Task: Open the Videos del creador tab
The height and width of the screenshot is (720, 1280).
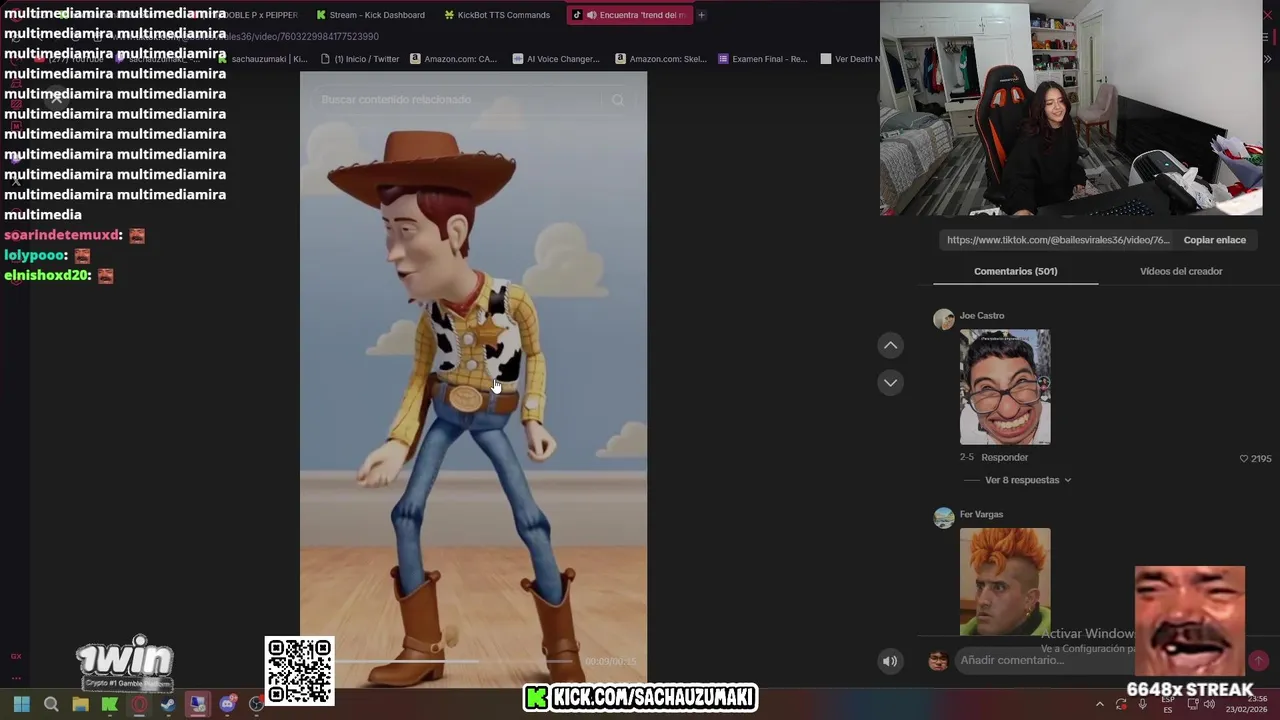Action: point(1181,271)
